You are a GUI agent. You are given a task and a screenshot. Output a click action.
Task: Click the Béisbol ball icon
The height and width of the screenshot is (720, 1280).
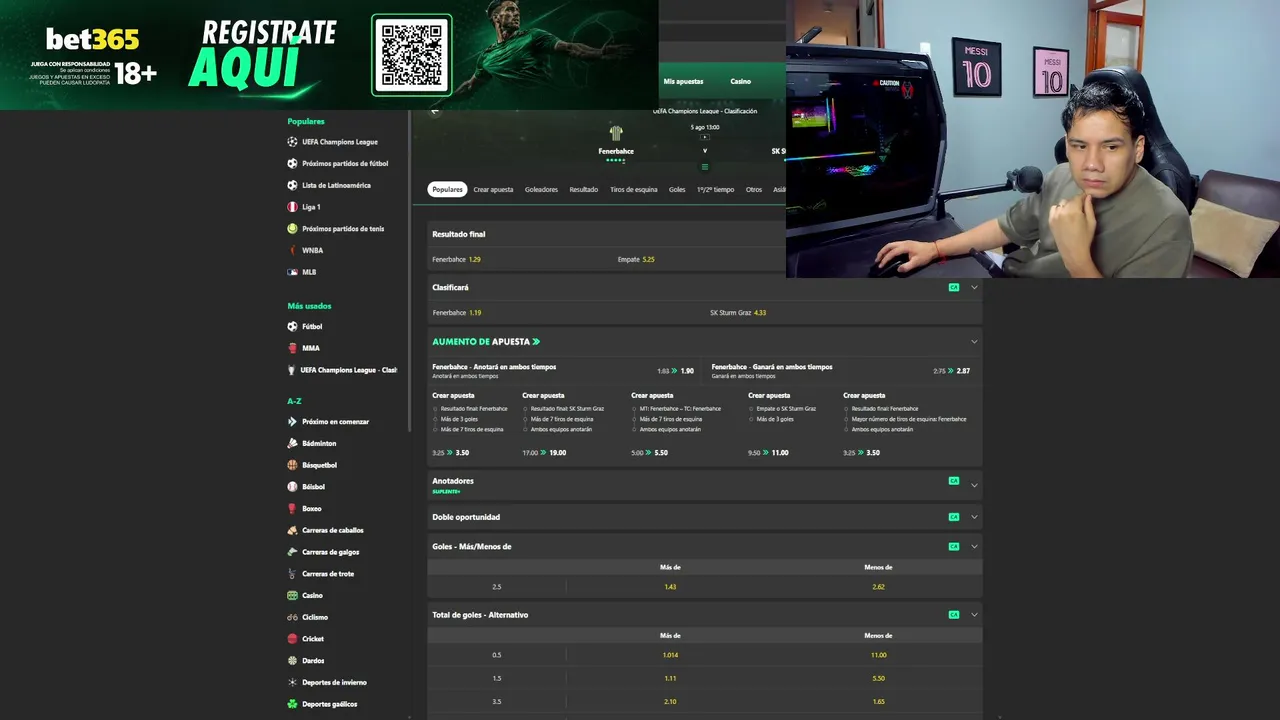(292, 487)
